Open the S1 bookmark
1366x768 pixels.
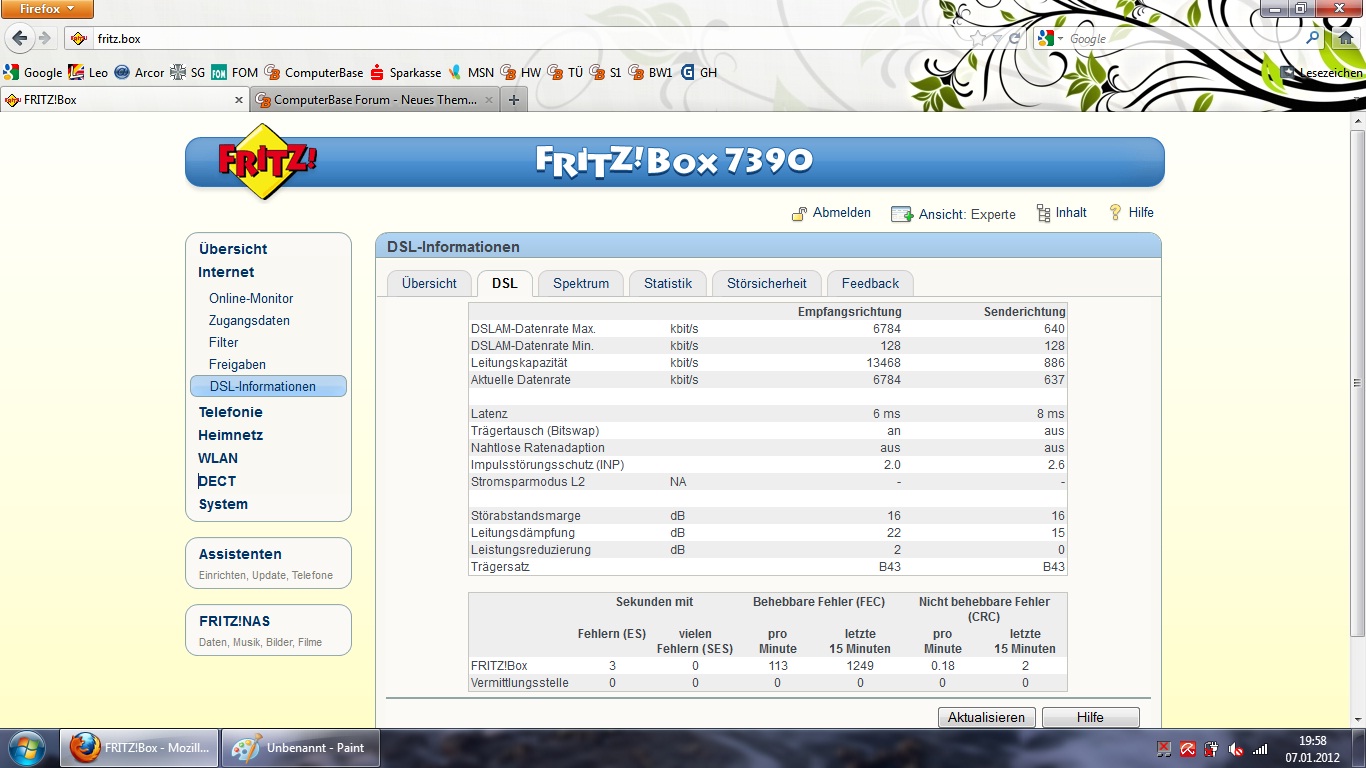606,72
